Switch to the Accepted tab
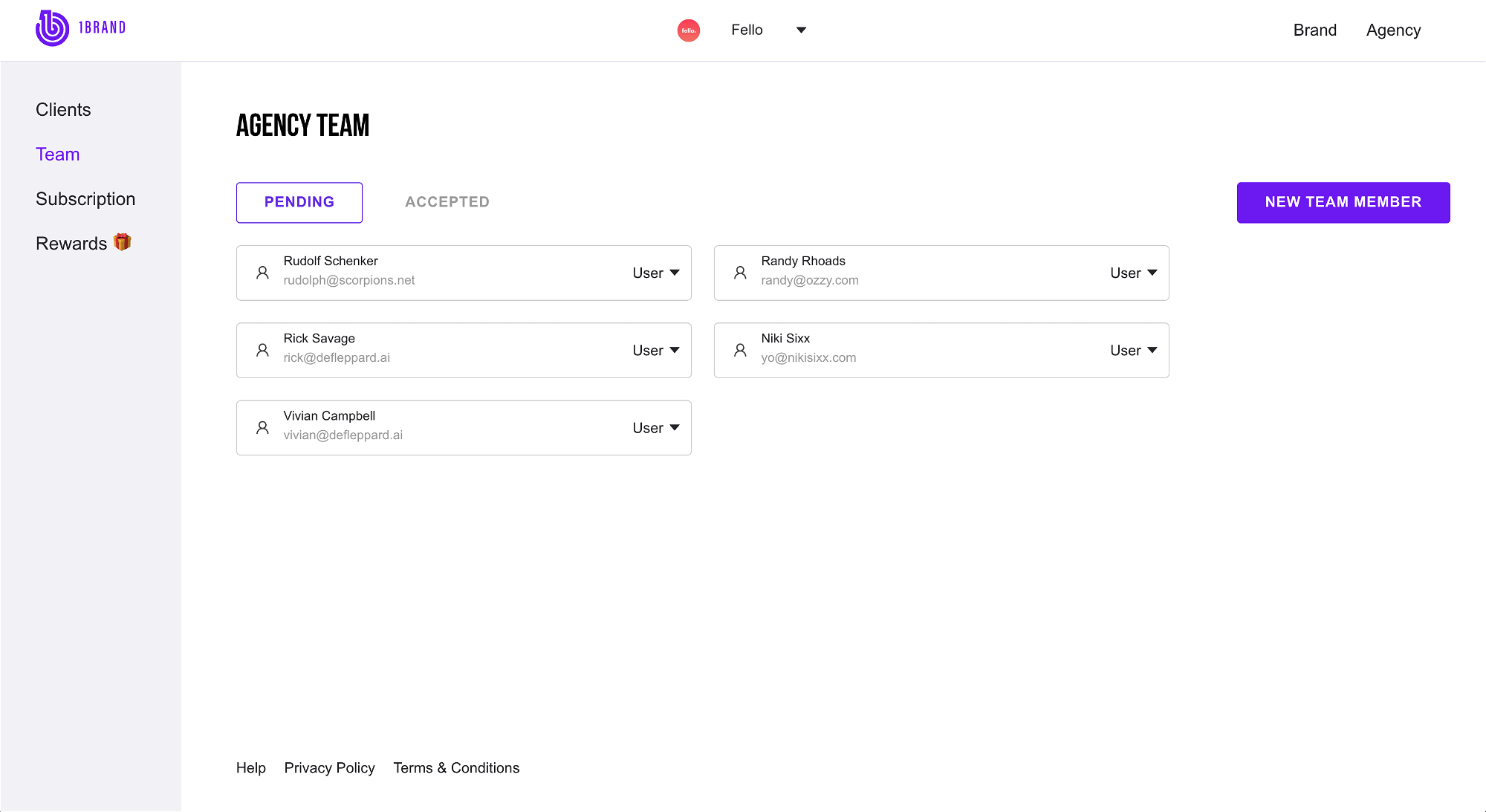Viewport: 1486px width, 812px height. pyautogui.click(x=447, y=202)
